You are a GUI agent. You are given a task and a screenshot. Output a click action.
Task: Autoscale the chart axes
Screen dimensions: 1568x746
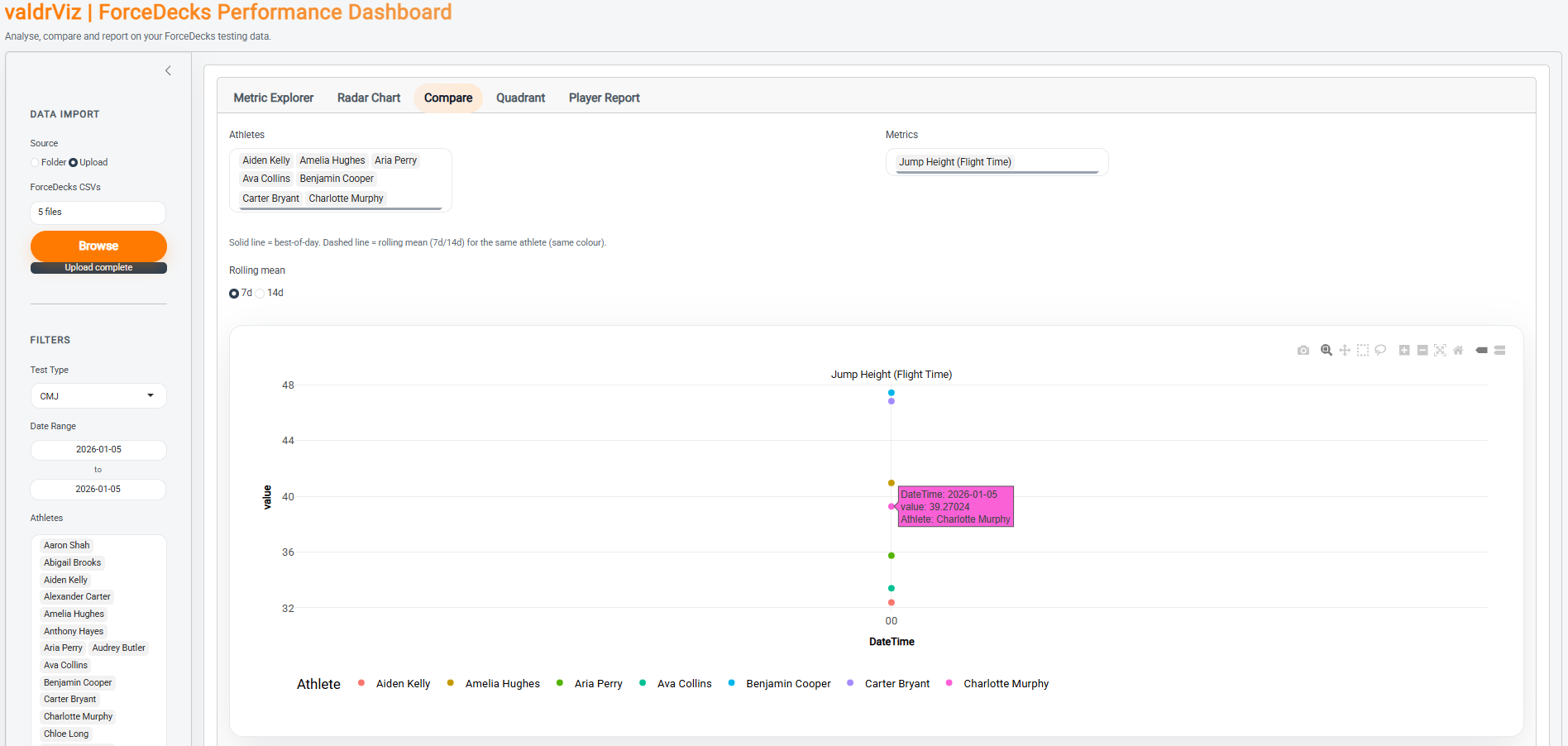pyautogui.click(x=1440, y=351)
